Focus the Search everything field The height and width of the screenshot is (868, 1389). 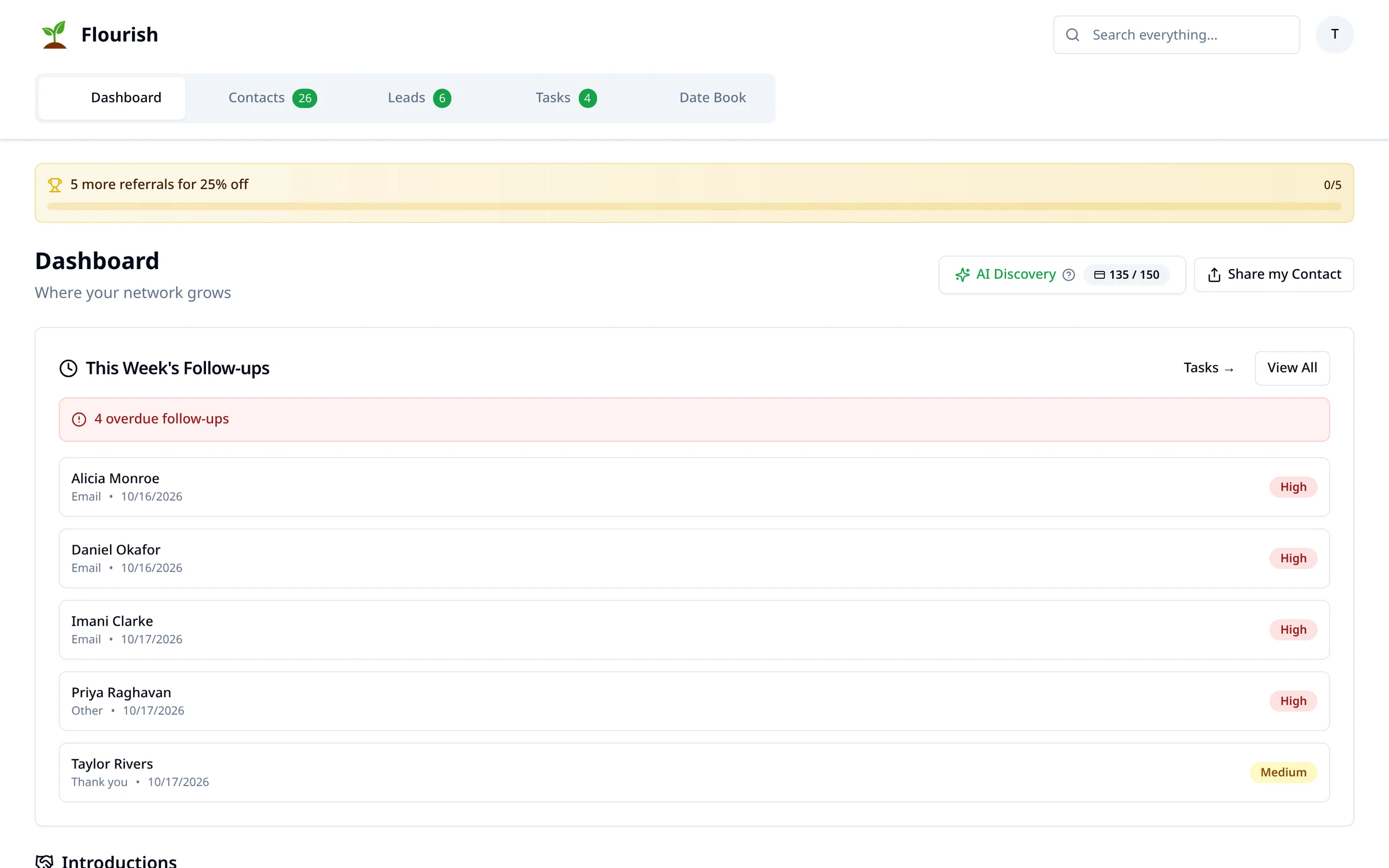(x=1176, y=35)
